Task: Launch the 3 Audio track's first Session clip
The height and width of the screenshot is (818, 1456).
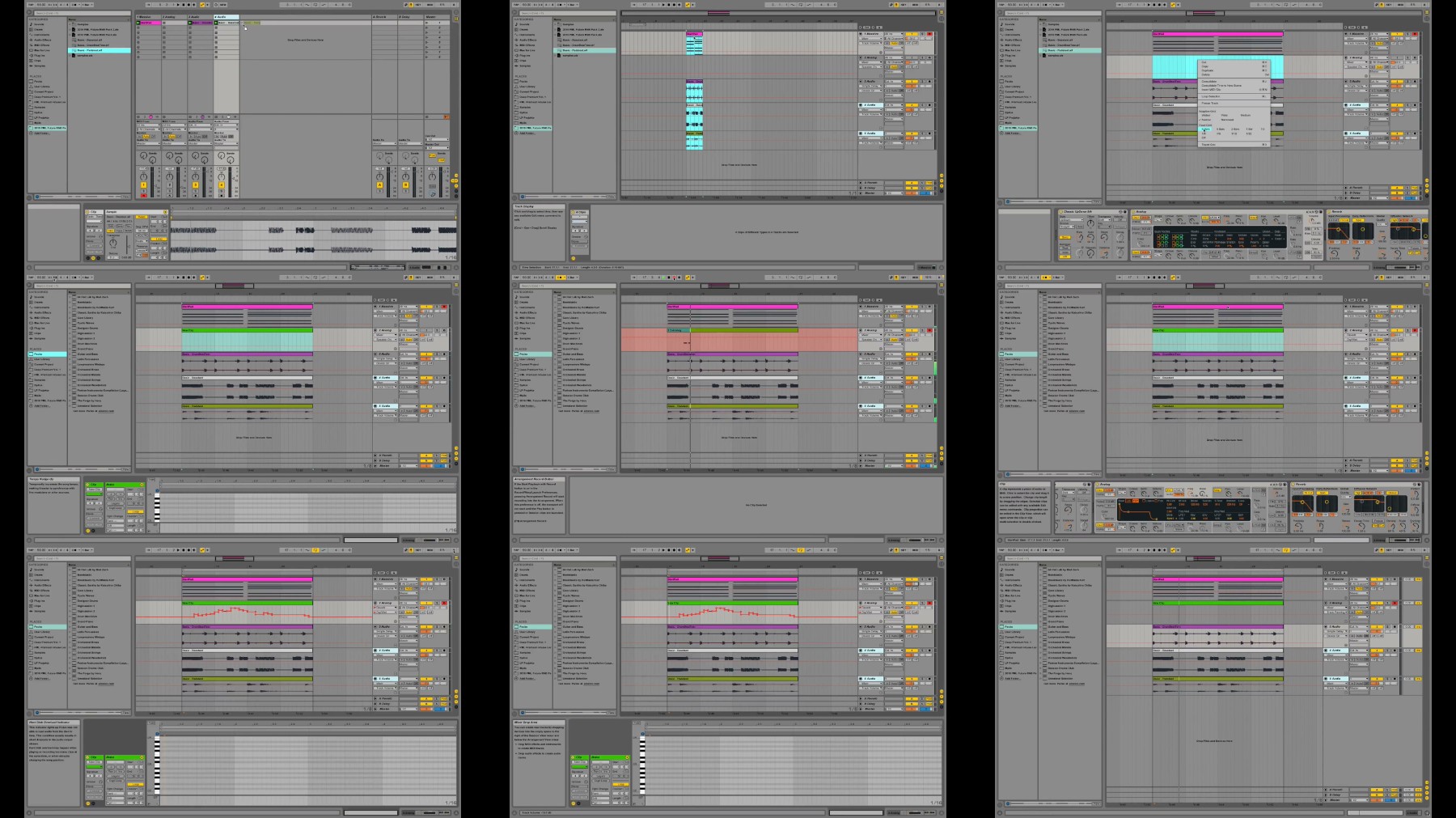Action: (190, 23)
